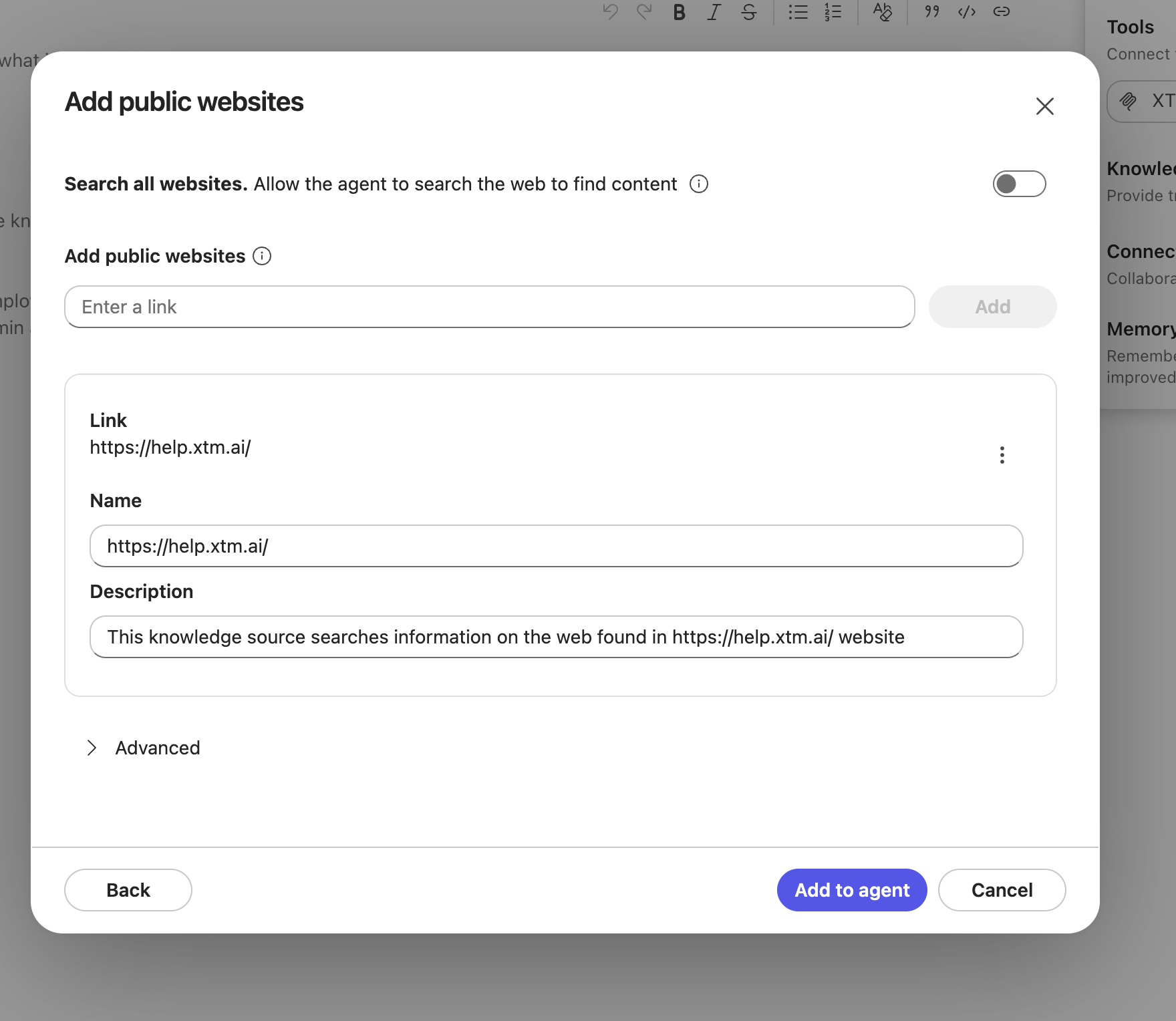Screen dimensions: 1176x1021
Task: Click the clear formatting icon
Action: 882,12
